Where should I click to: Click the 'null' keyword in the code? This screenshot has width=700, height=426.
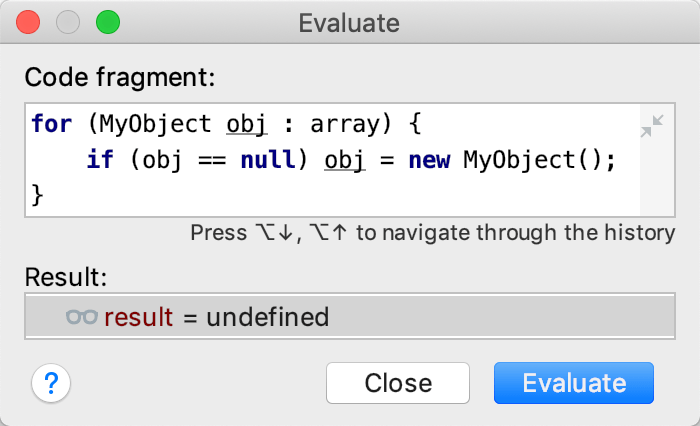pos(268,159)
